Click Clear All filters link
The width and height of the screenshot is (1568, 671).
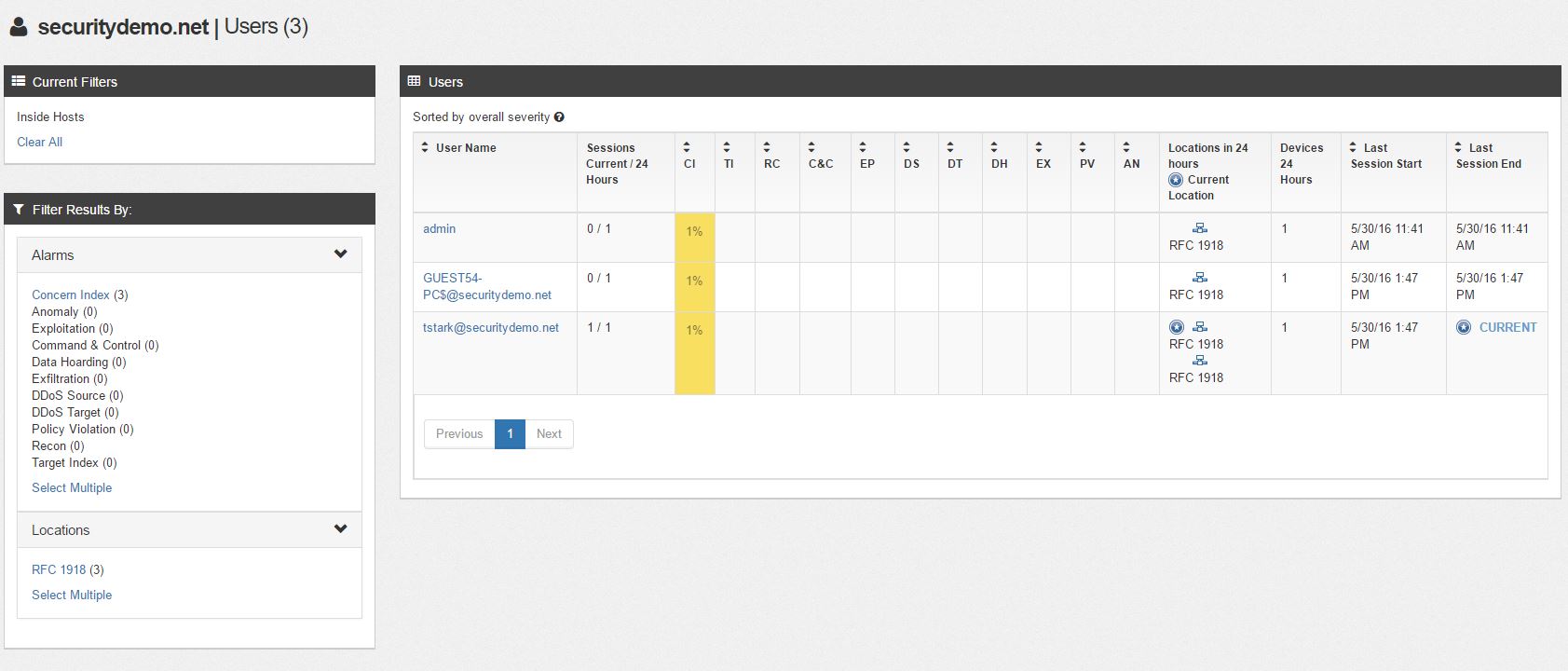coord(40,142)
